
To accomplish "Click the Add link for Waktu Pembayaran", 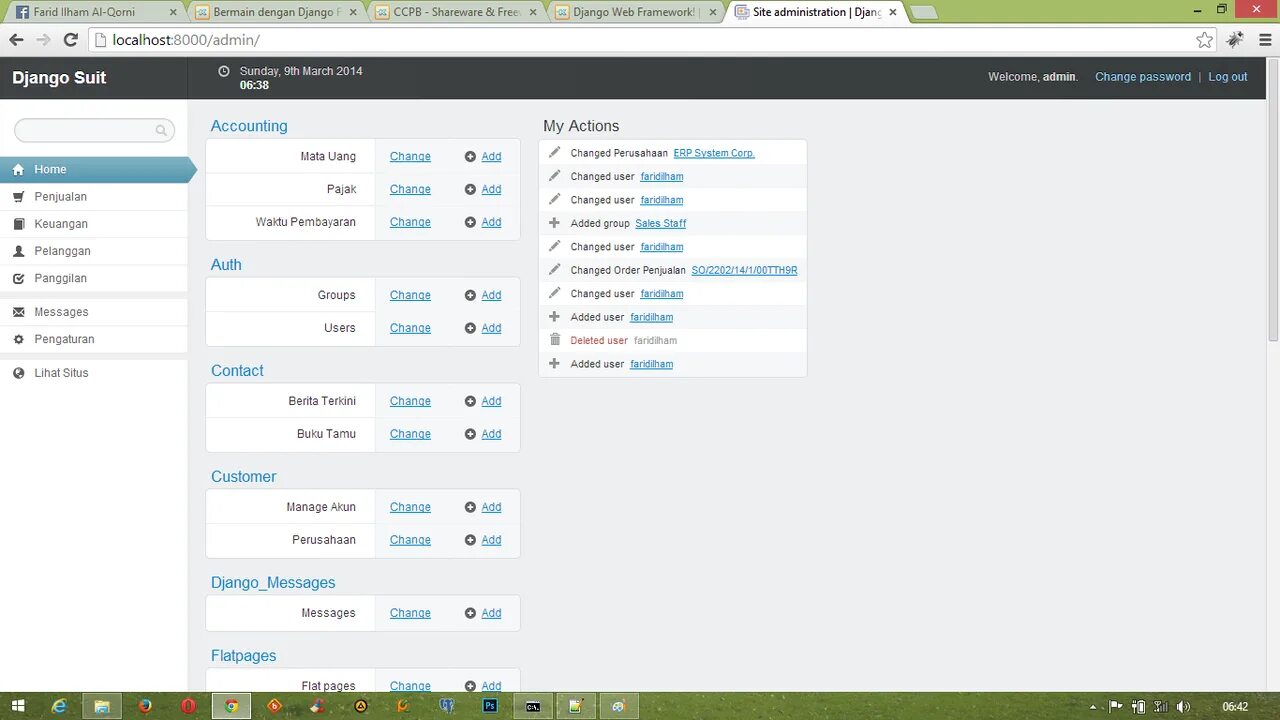I will (491, 223).
